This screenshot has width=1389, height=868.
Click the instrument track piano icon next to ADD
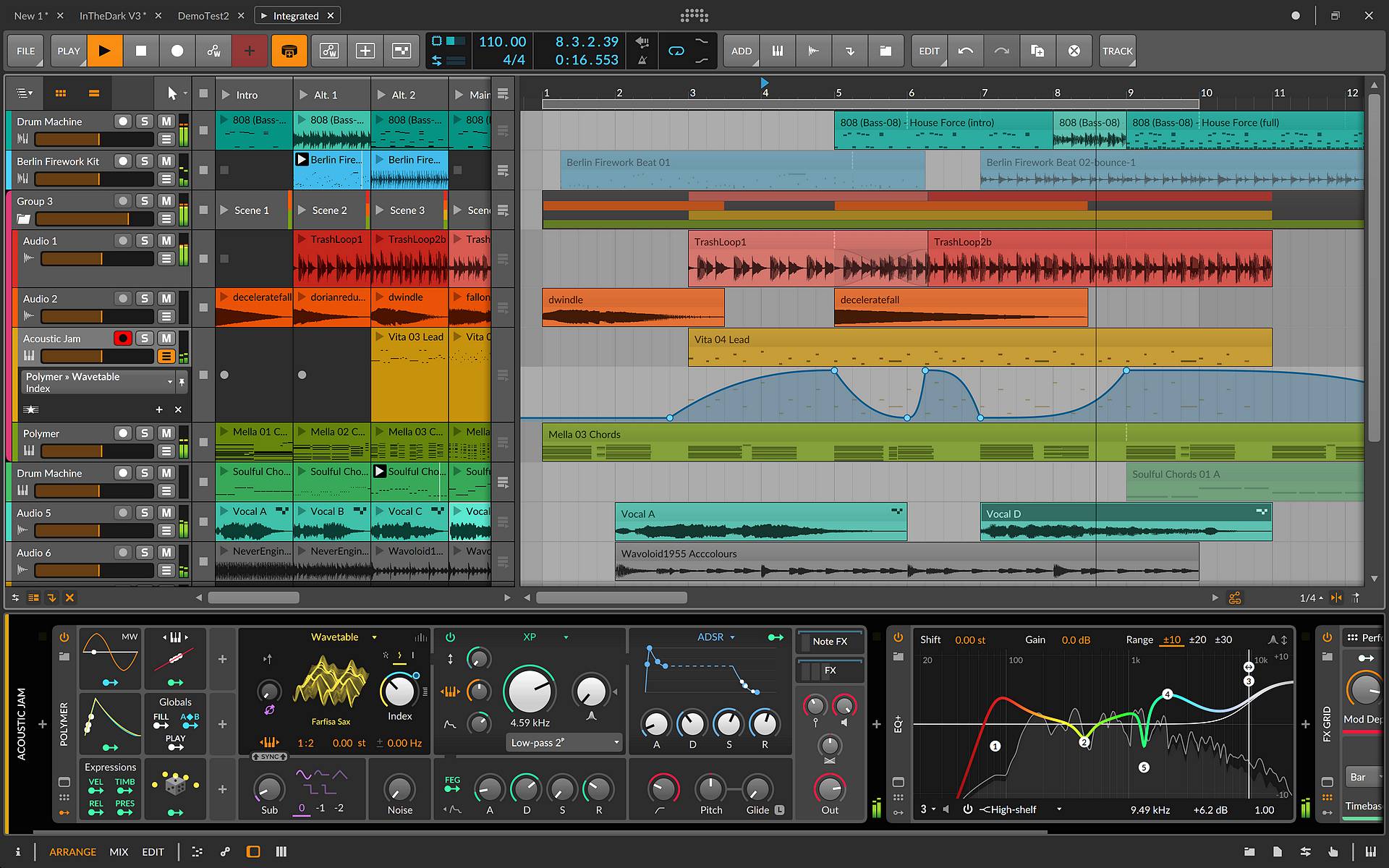click(778, 51)
